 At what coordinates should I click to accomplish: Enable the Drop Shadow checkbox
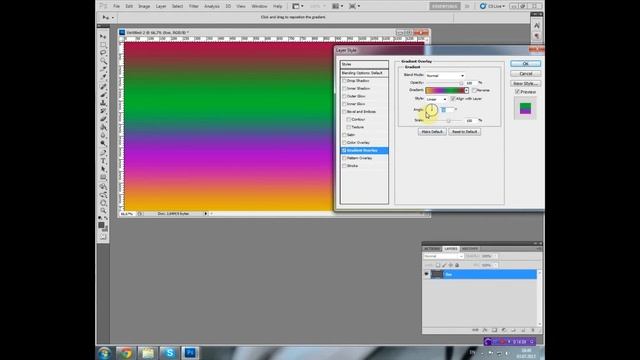click(344, 81)
